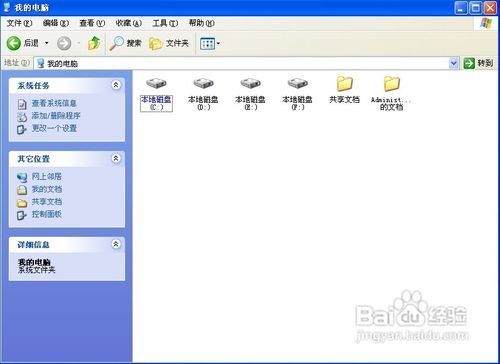Click inside the address bar field
This screenshot has height=364, width=500.
pos(246,63)
